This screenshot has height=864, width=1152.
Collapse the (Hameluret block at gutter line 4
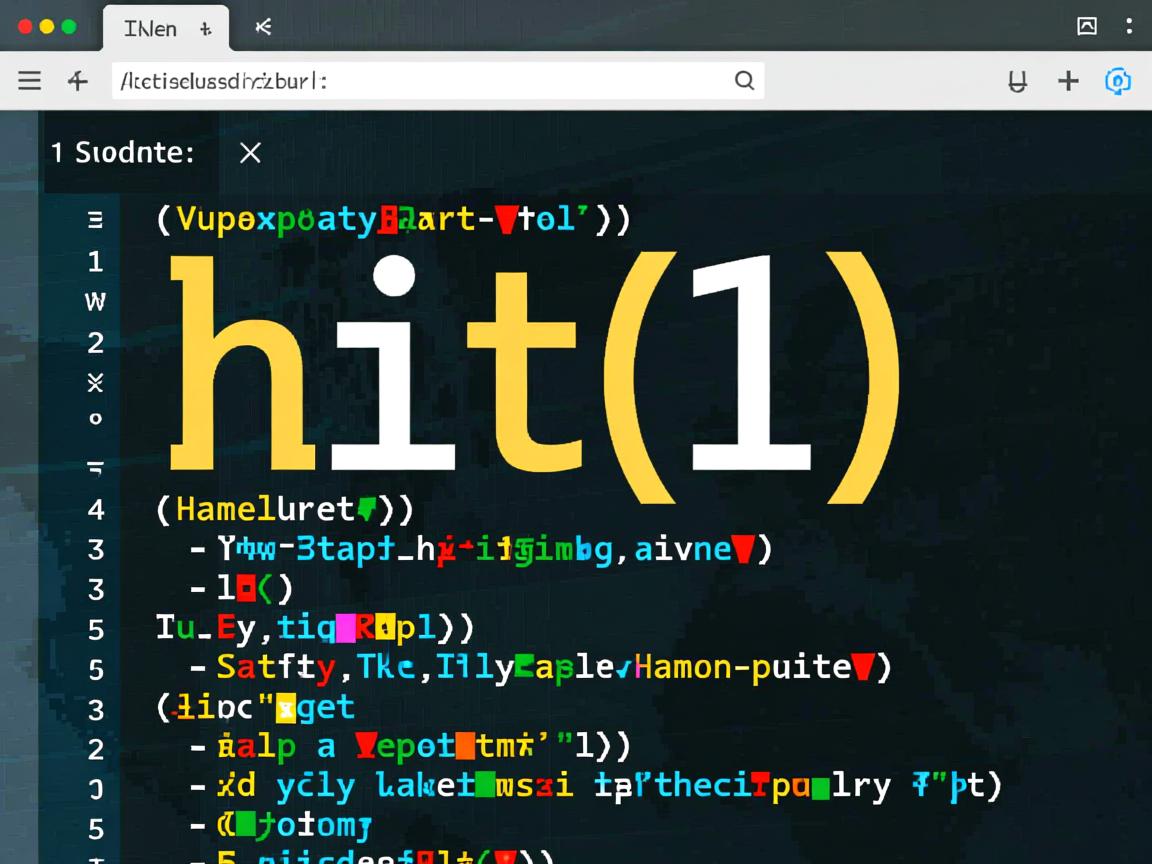tap(96, 509)
